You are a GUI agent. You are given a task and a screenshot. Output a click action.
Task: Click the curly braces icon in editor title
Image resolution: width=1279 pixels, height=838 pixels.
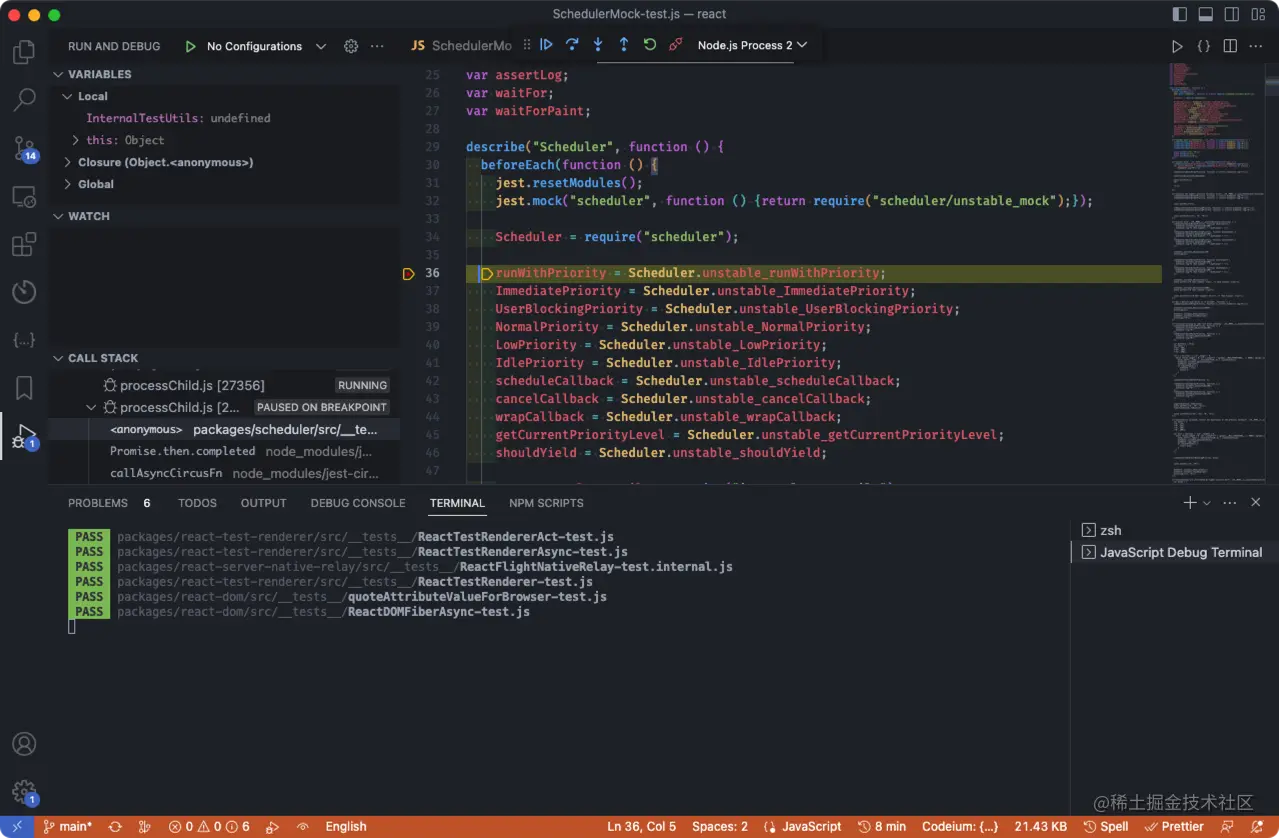pyautogui.click(x=1204, y=46)
